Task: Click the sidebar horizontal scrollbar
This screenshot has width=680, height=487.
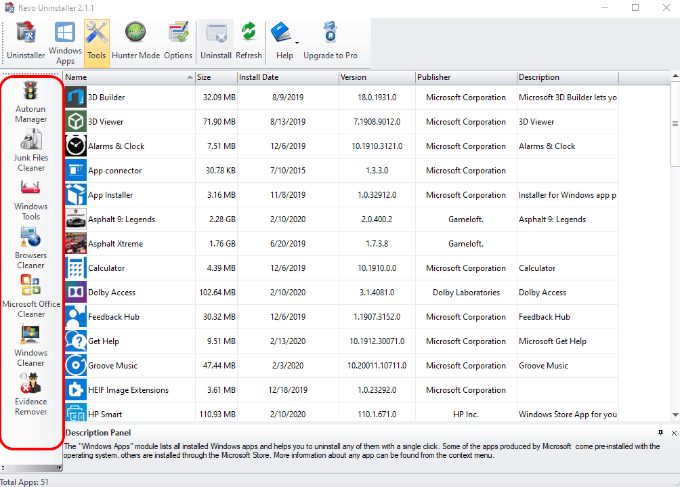Action: (33, 468)
